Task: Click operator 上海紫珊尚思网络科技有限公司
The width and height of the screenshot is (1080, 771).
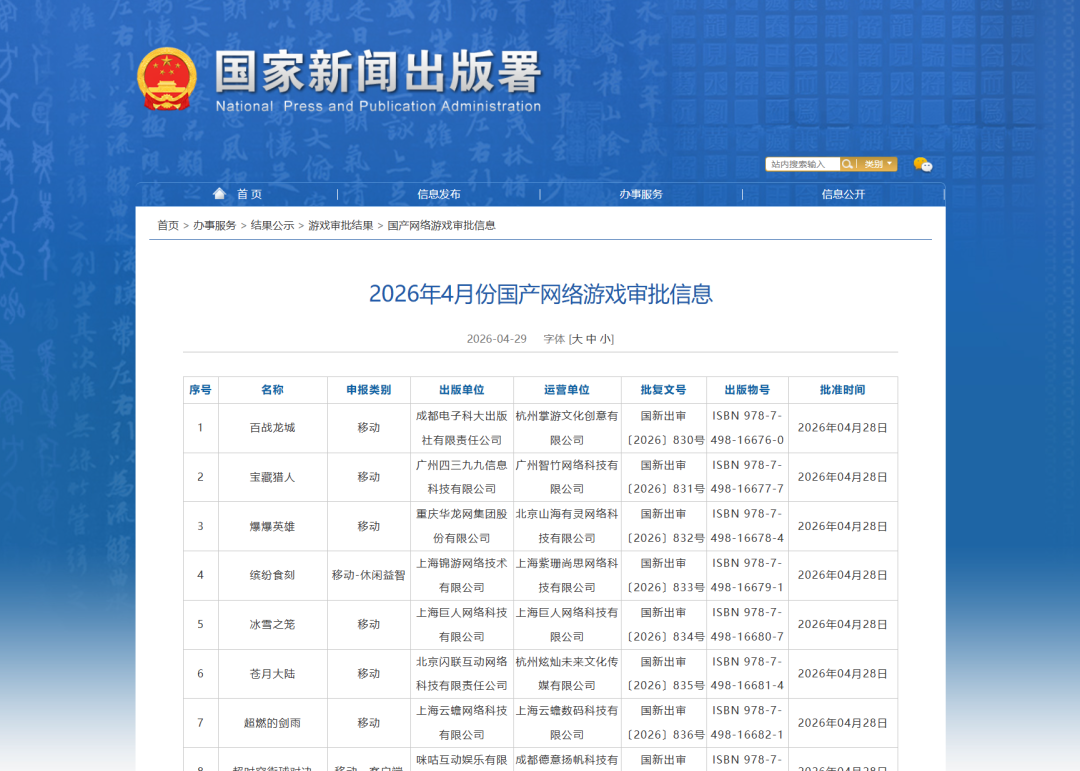Action: point(567,575)
